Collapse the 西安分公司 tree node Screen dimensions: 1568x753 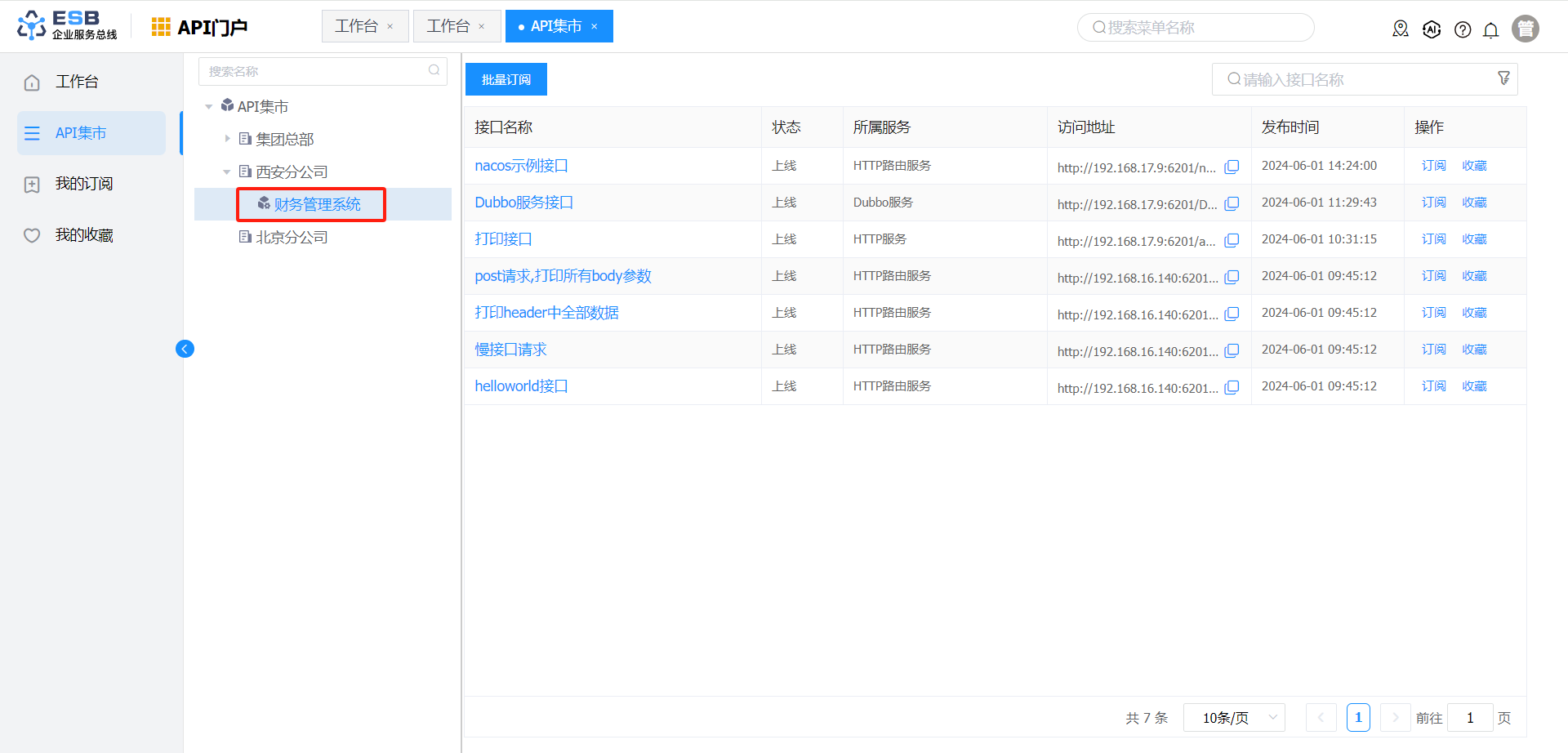pyautogui.click(x=227, y=172)
